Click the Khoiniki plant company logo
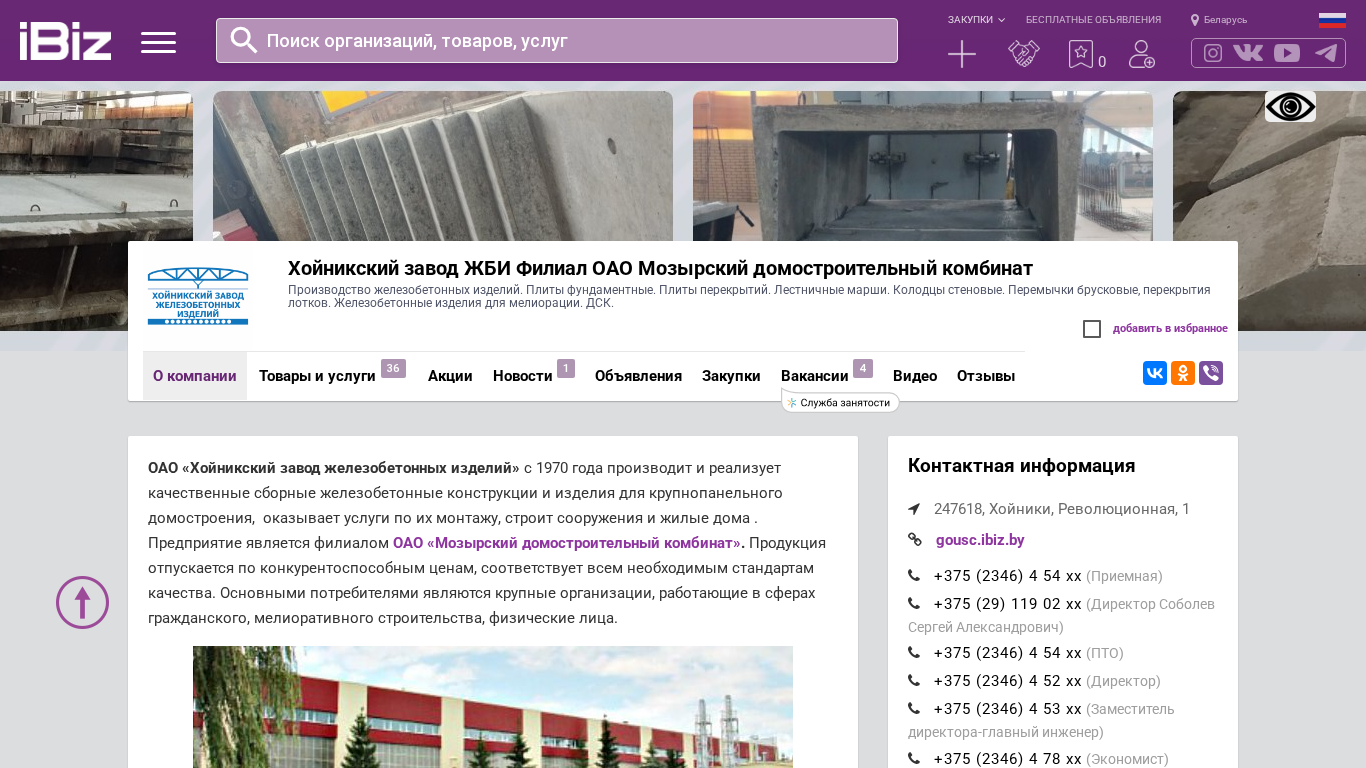The image size is (1366, 768). (x=198, y=296)
